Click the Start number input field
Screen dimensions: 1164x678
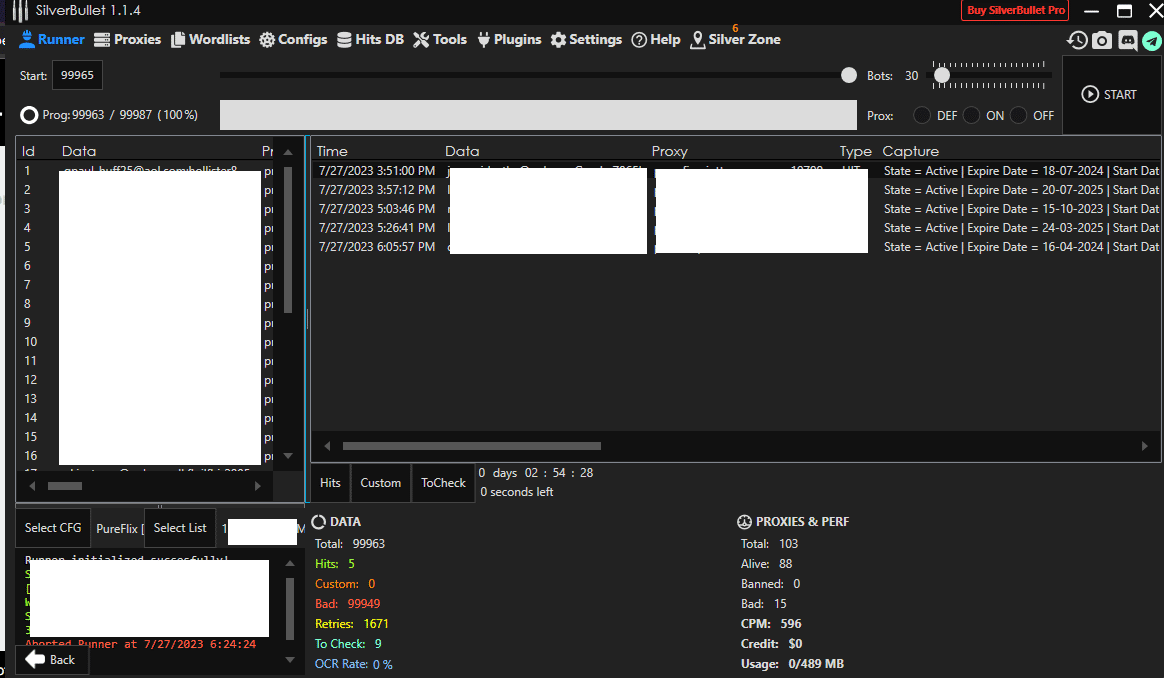coord(77,76)
